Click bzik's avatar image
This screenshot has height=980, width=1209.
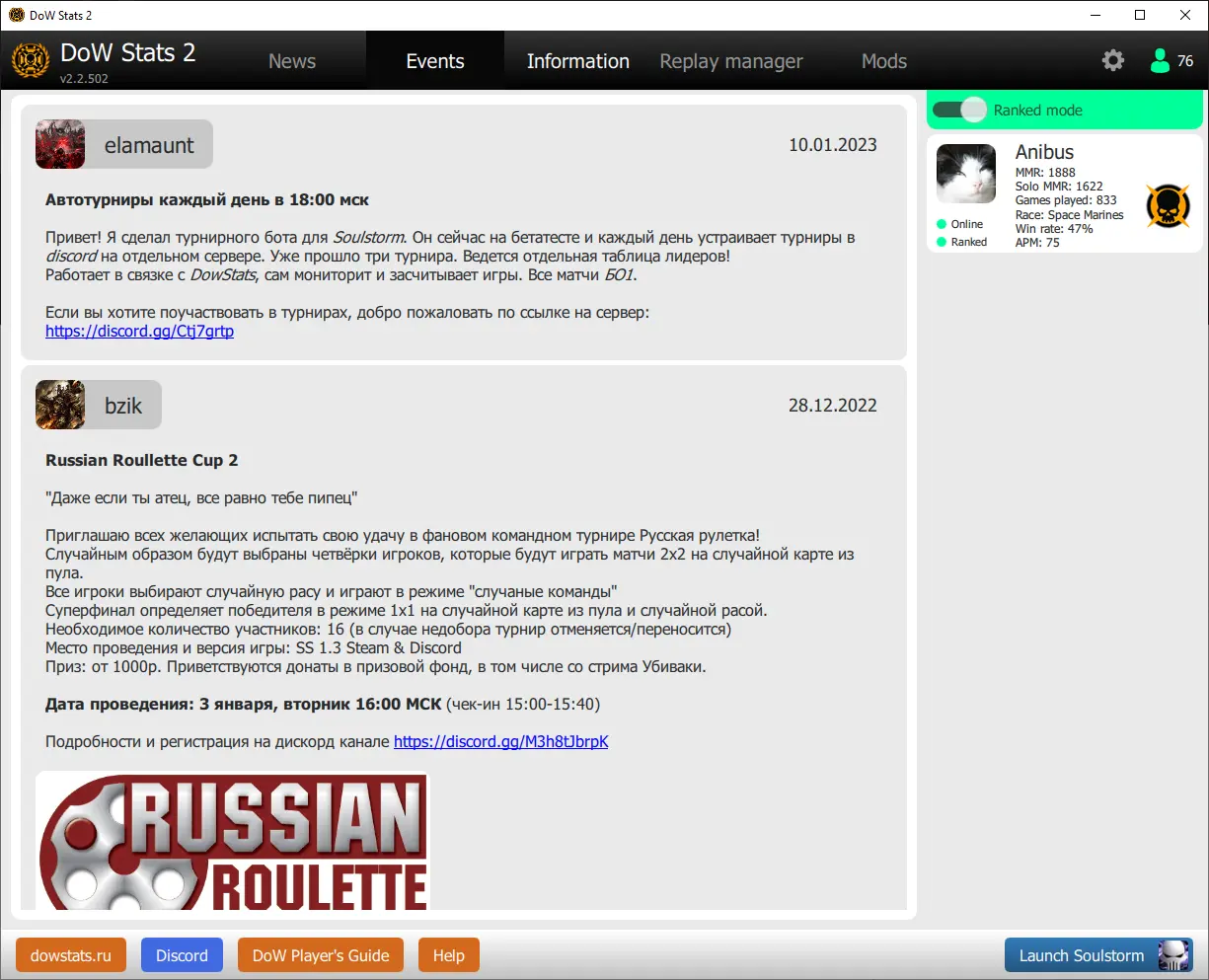60,405
